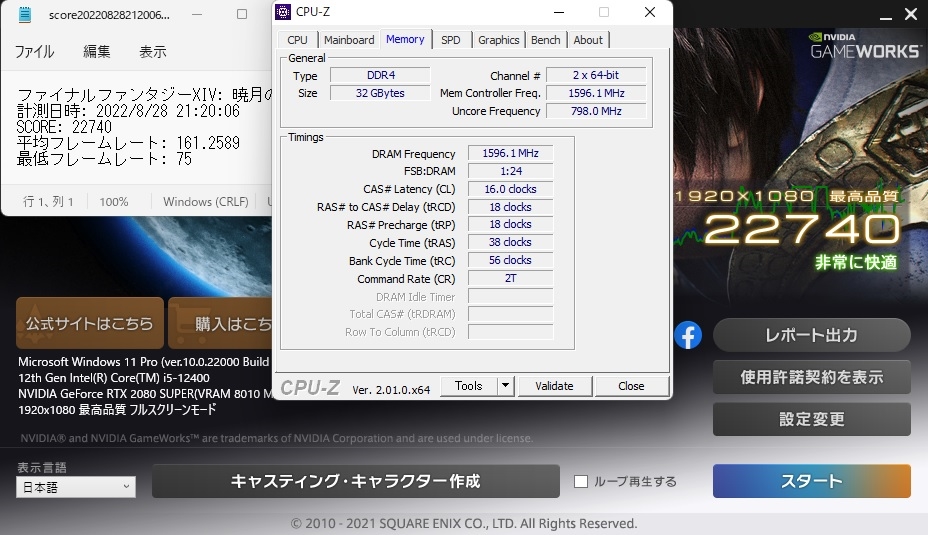Click the Channel # 2 x 64-bit value

[596, 75]
